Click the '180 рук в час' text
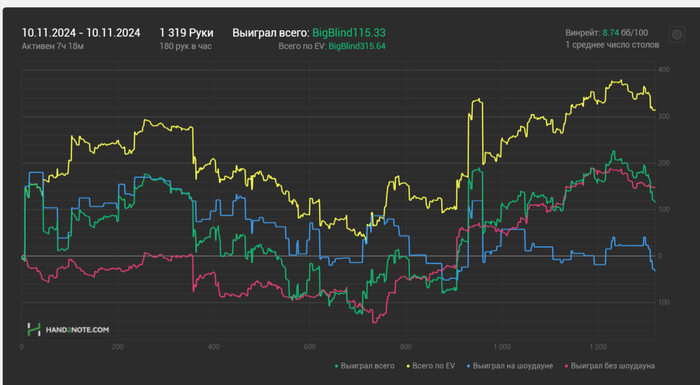 click(x=185, y=46)
